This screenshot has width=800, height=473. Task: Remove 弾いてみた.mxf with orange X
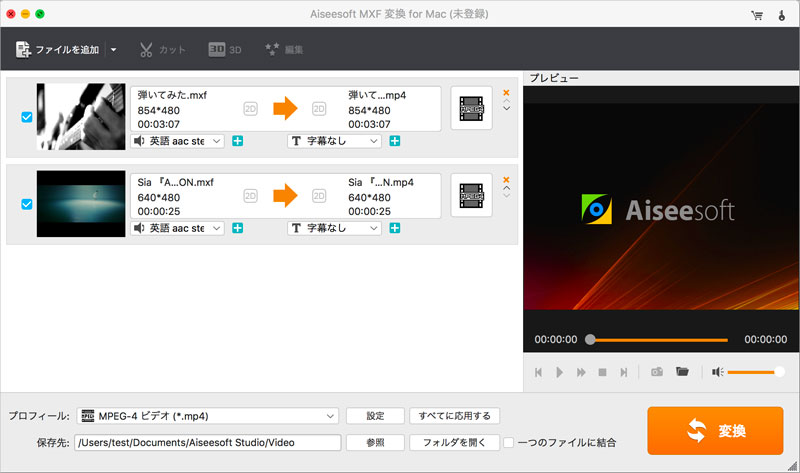click(506, 92)
